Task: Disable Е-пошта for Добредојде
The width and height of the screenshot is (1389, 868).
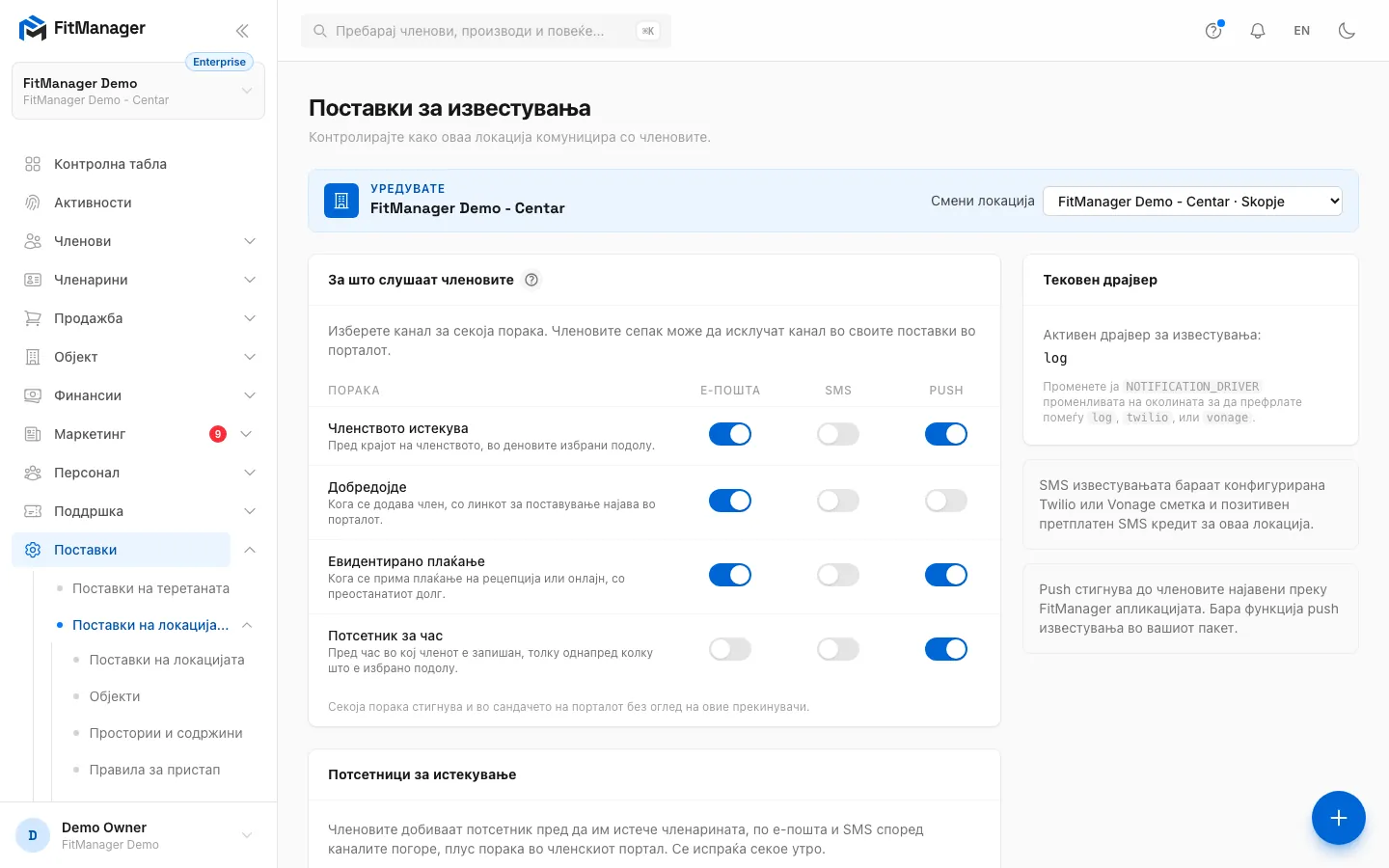Action: (730, 501)
